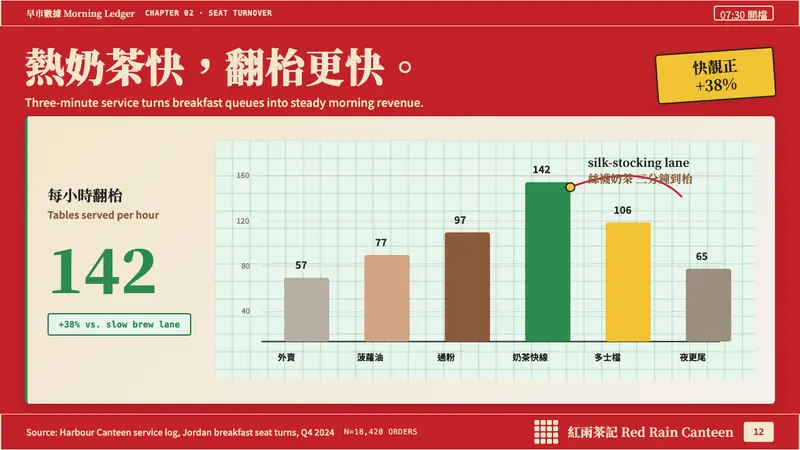The height and width of the screenshot is (450, 800).
Task: Click the yellow marker dot on the 142 bar
Action: tap(570, 187)
